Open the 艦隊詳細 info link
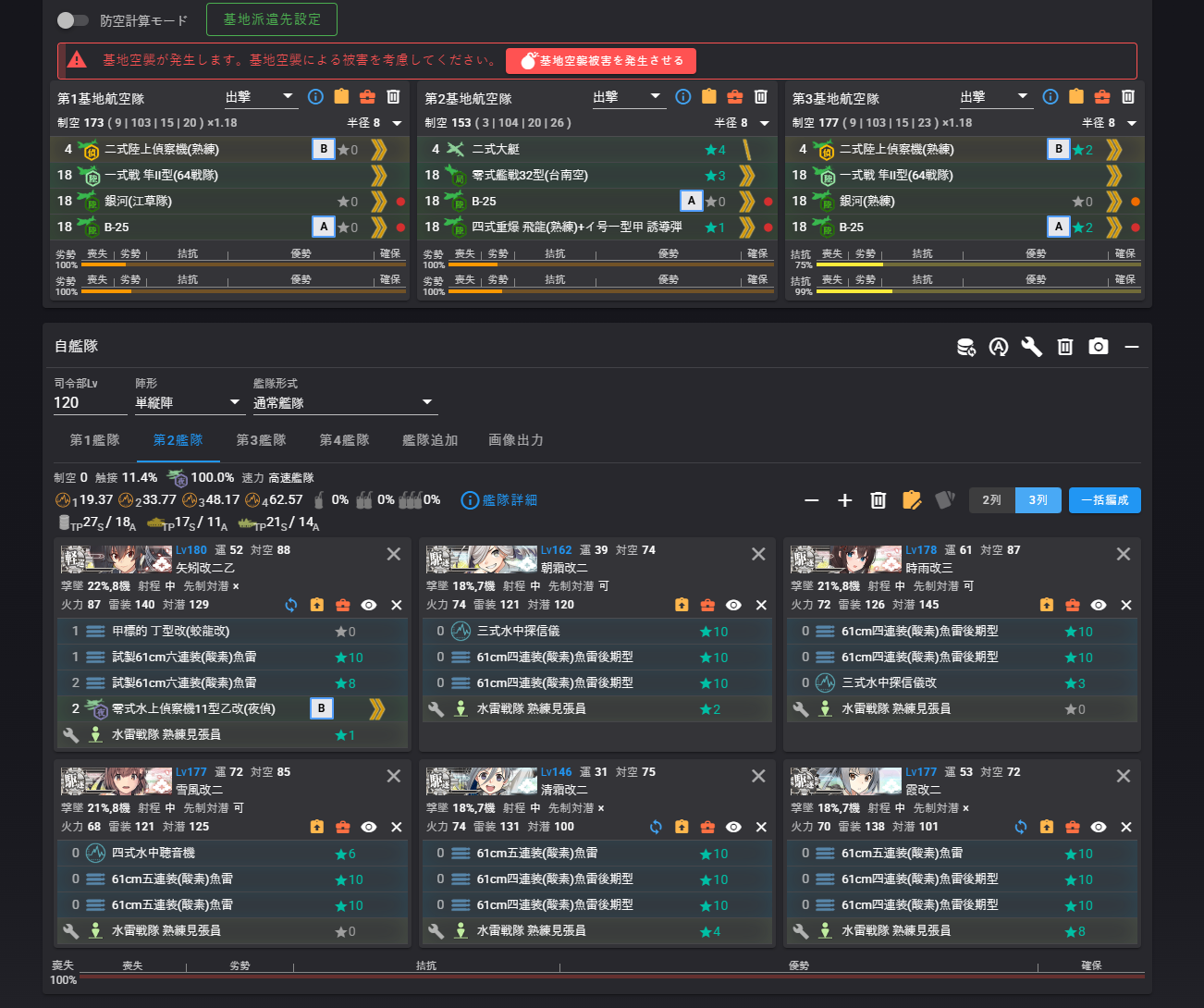Image resolution: width=1204 pixels, height=1008 pixels. tap(499, 500)
